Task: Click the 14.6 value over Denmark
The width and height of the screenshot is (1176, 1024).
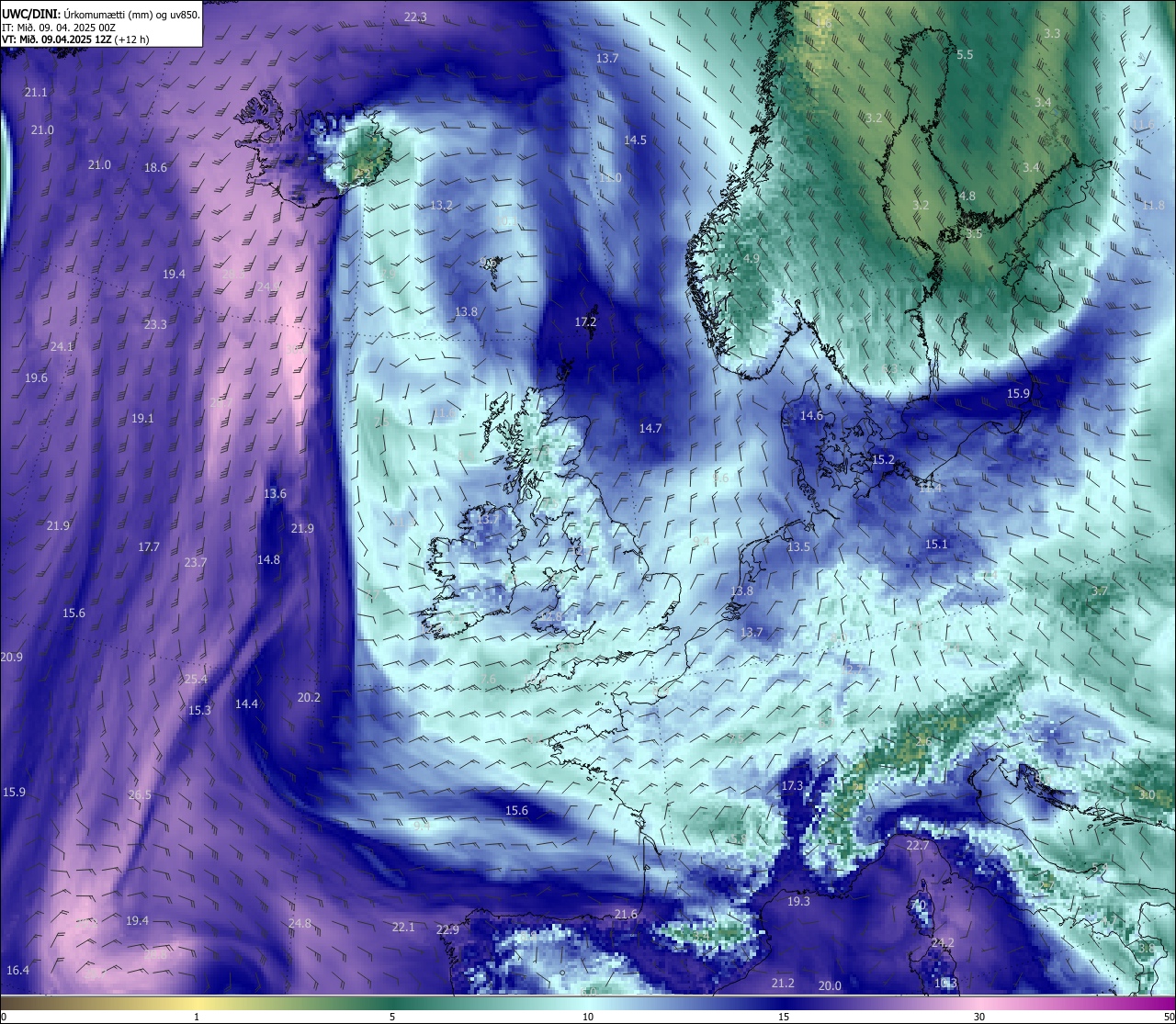Action: pos(811,416)
